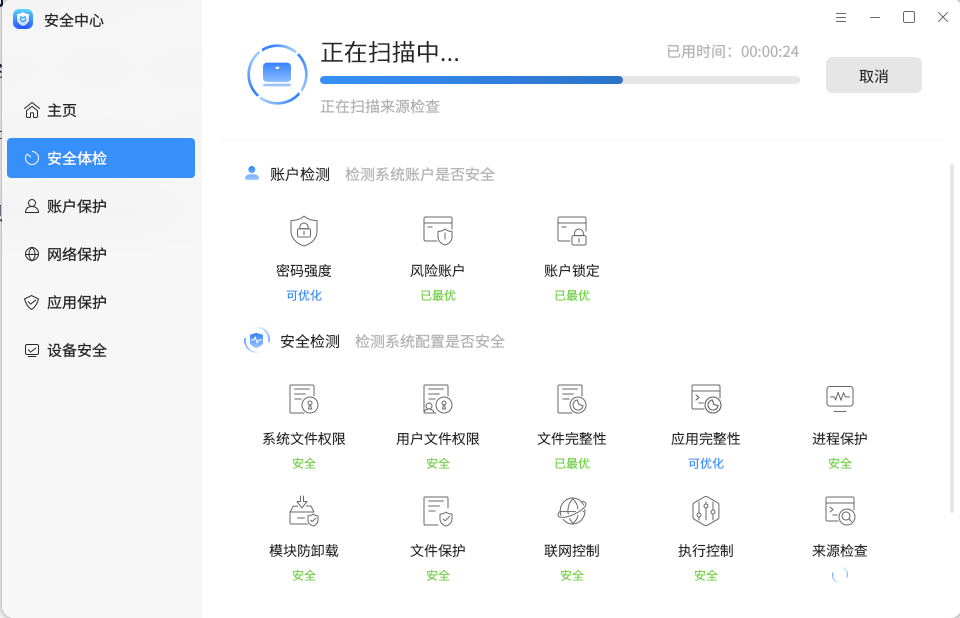Select the 联网控制 network control icon
The width and height of the screenshot is (960, 618).
click(x=571, y=510)
